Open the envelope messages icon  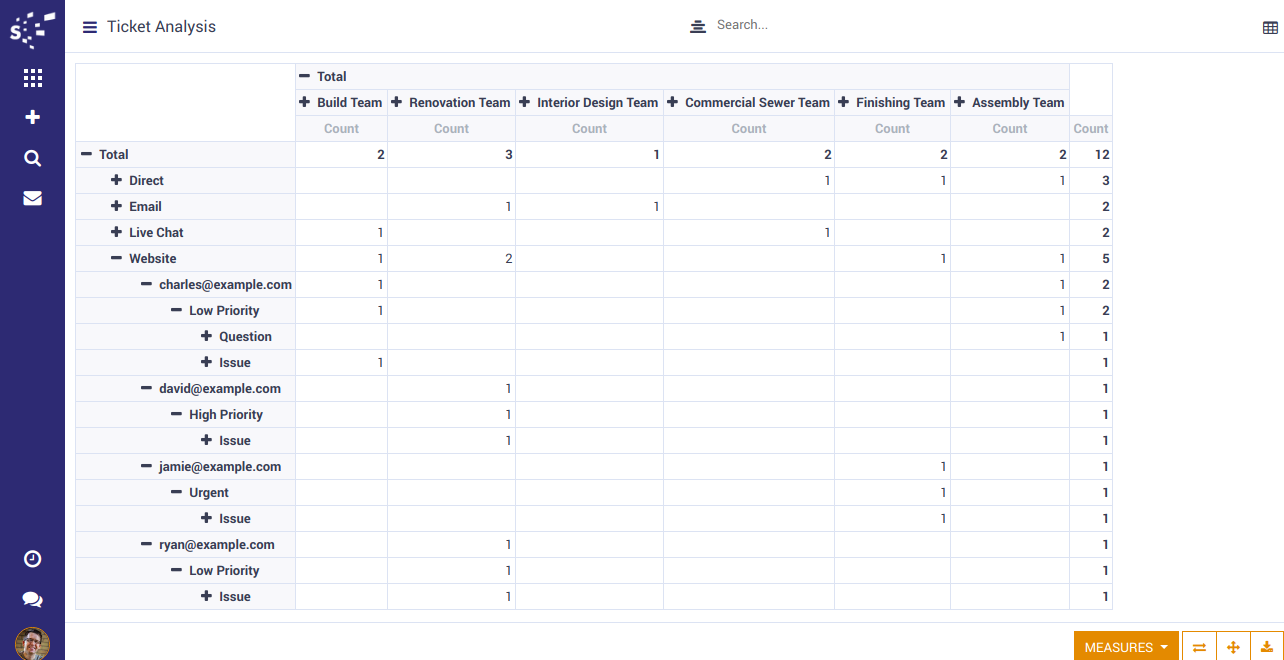click(x=32, y=198)
